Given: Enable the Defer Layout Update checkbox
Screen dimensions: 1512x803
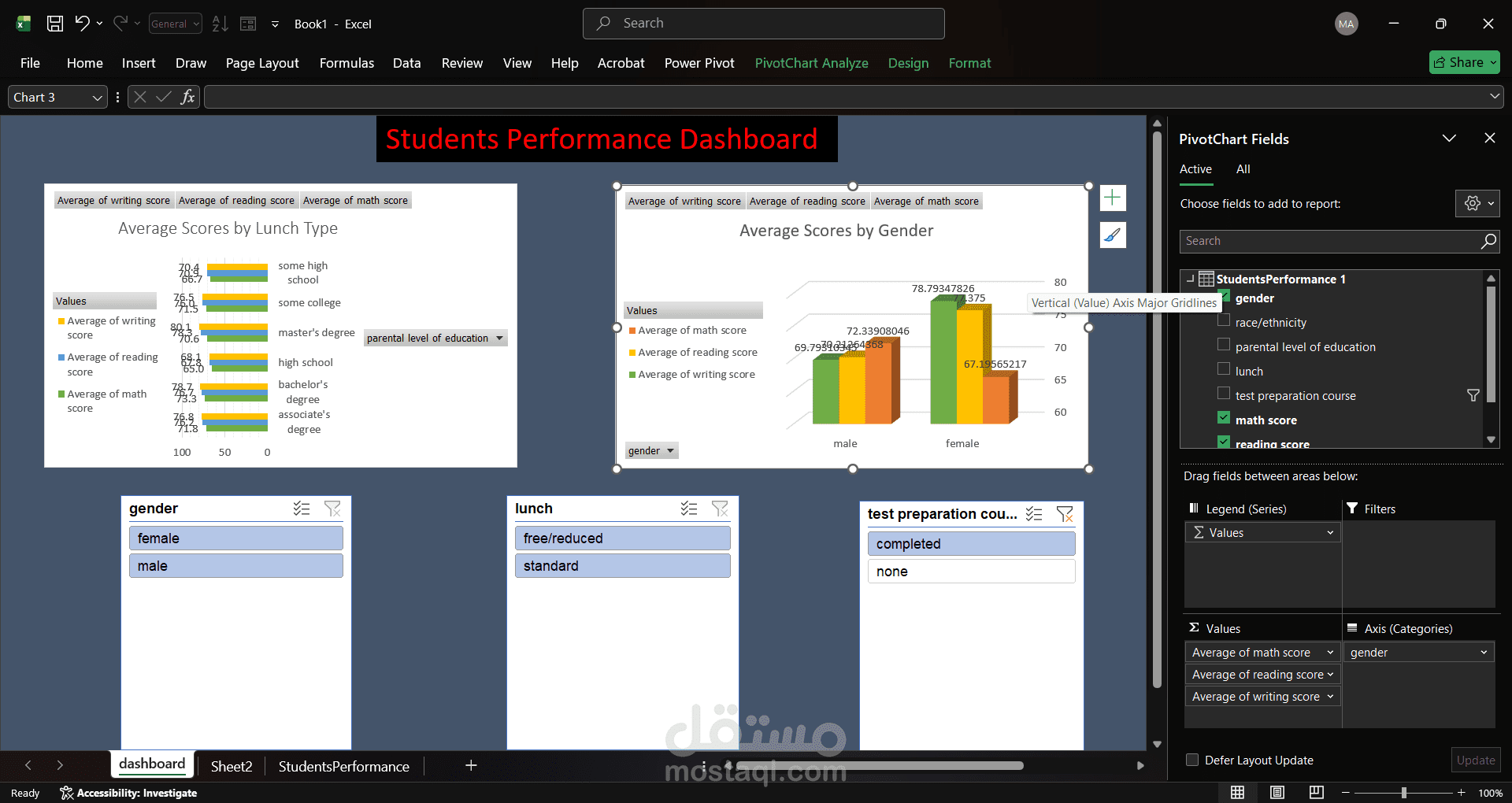Looking at the screenshot, I should click(1193, 760).
